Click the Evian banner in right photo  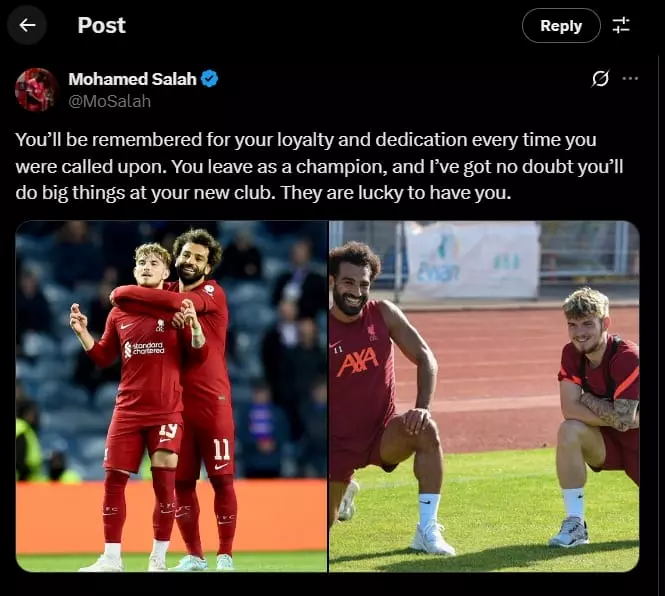(472, 260)
